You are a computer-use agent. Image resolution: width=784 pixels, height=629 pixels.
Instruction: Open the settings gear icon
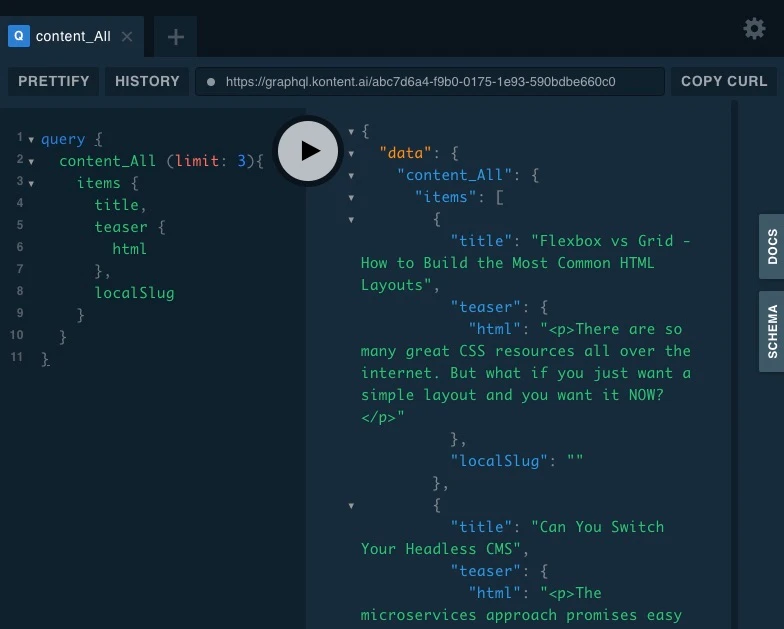[x=754, y=29]
